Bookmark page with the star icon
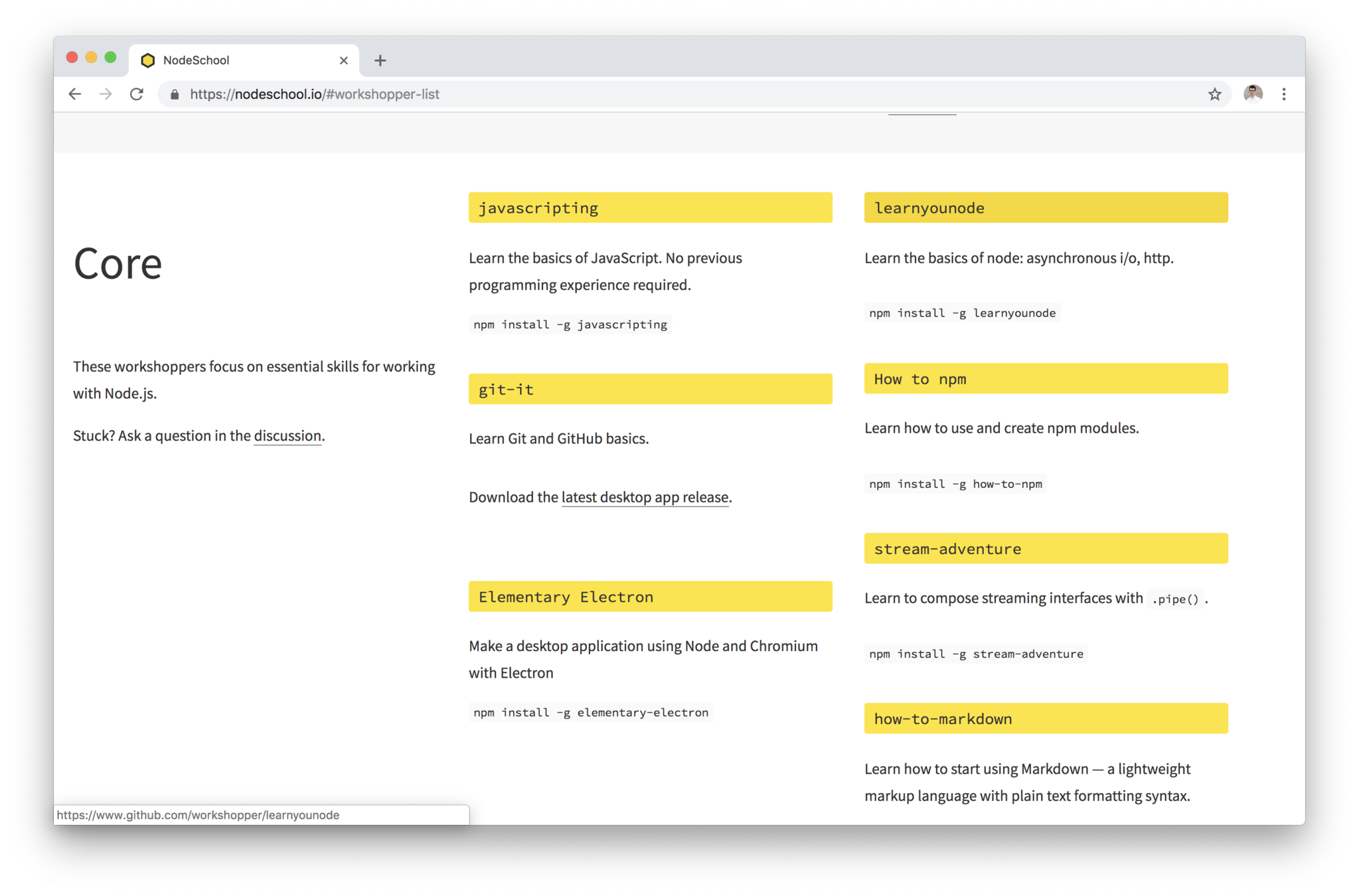Viewport: 1359px width, 896px height. [1214, 94]
